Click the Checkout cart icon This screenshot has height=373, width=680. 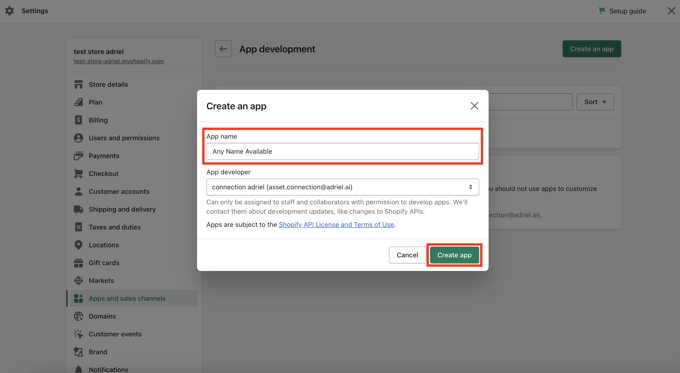click(x=78, y=173)
